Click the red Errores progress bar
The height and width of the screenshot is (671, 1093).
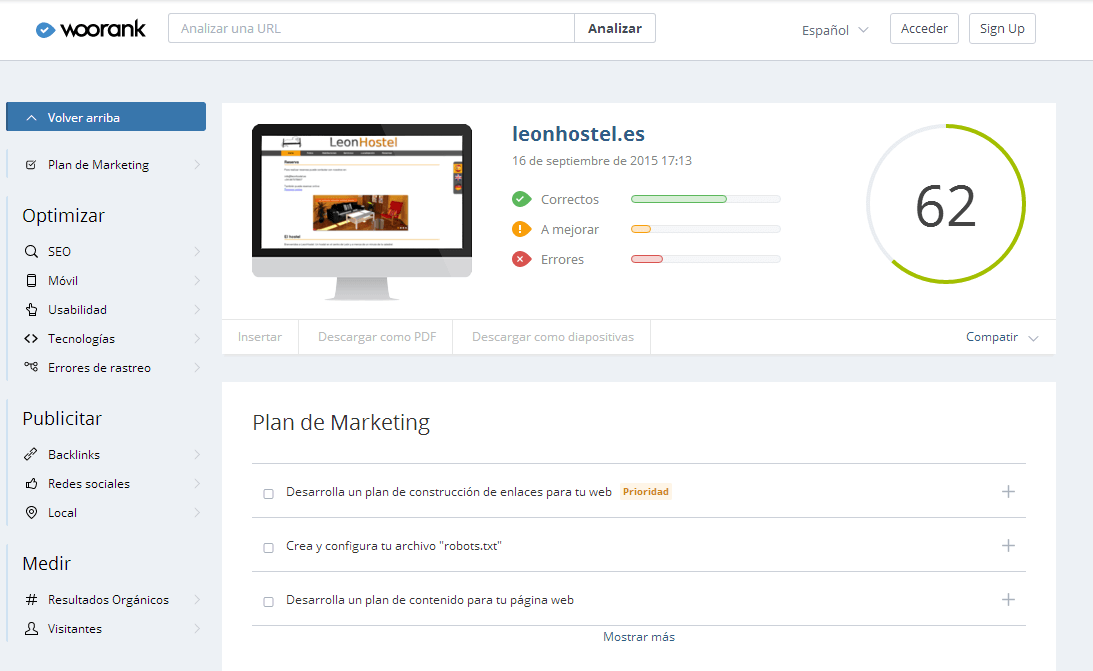tap(705, 259)
